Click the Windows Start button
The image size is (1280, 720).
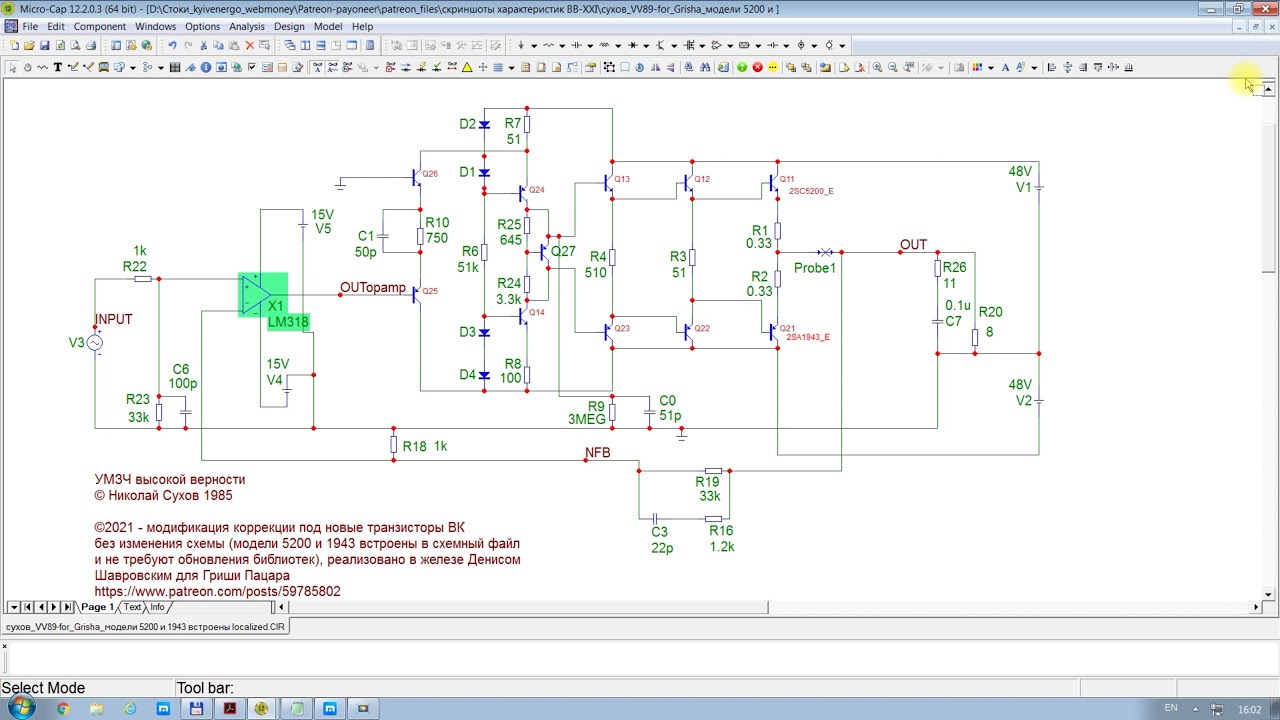click(x=20, y=708)
